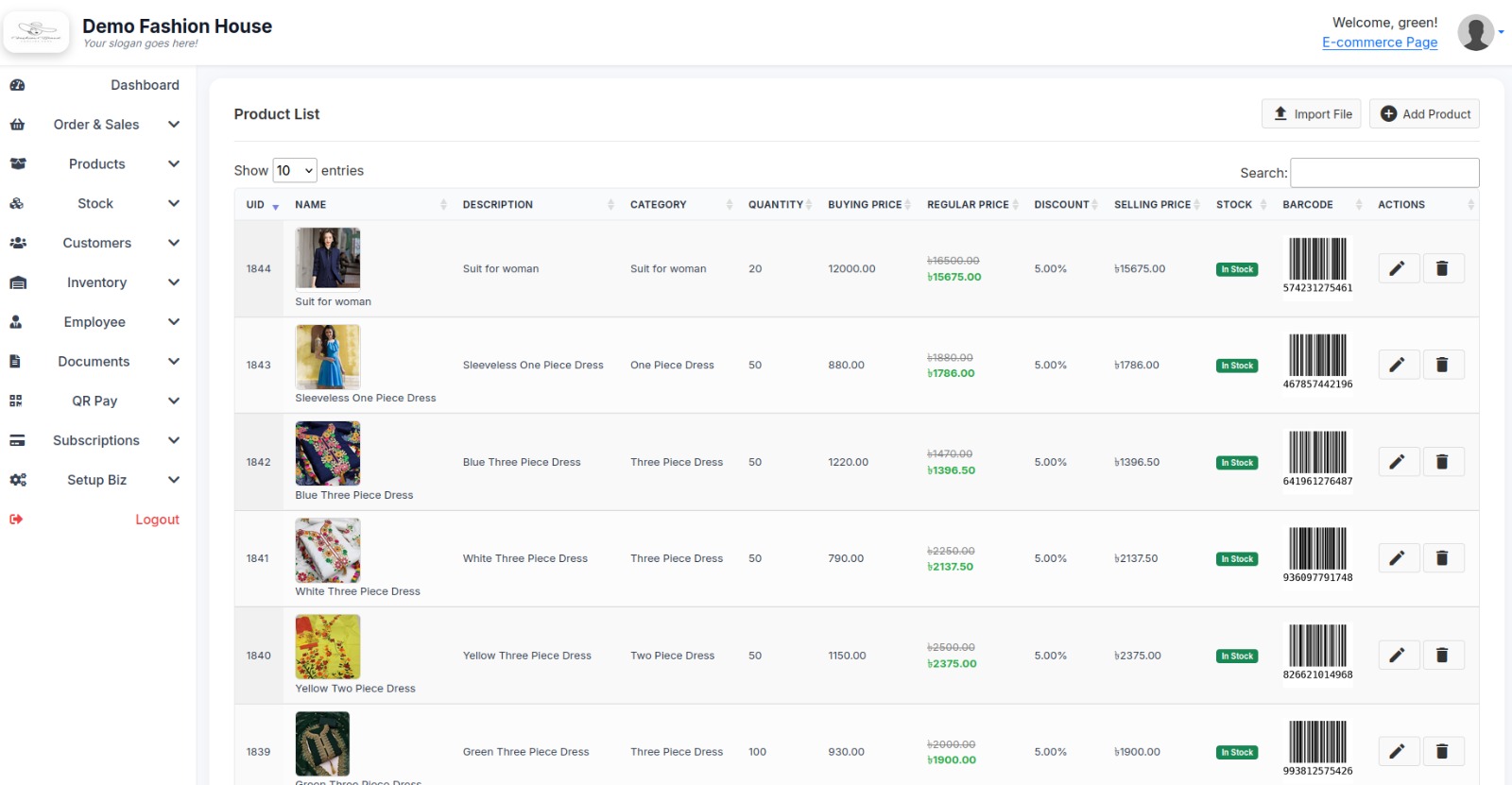Click the edit pencil for Blue Three Piece Dress

(x=1398, y=462)
